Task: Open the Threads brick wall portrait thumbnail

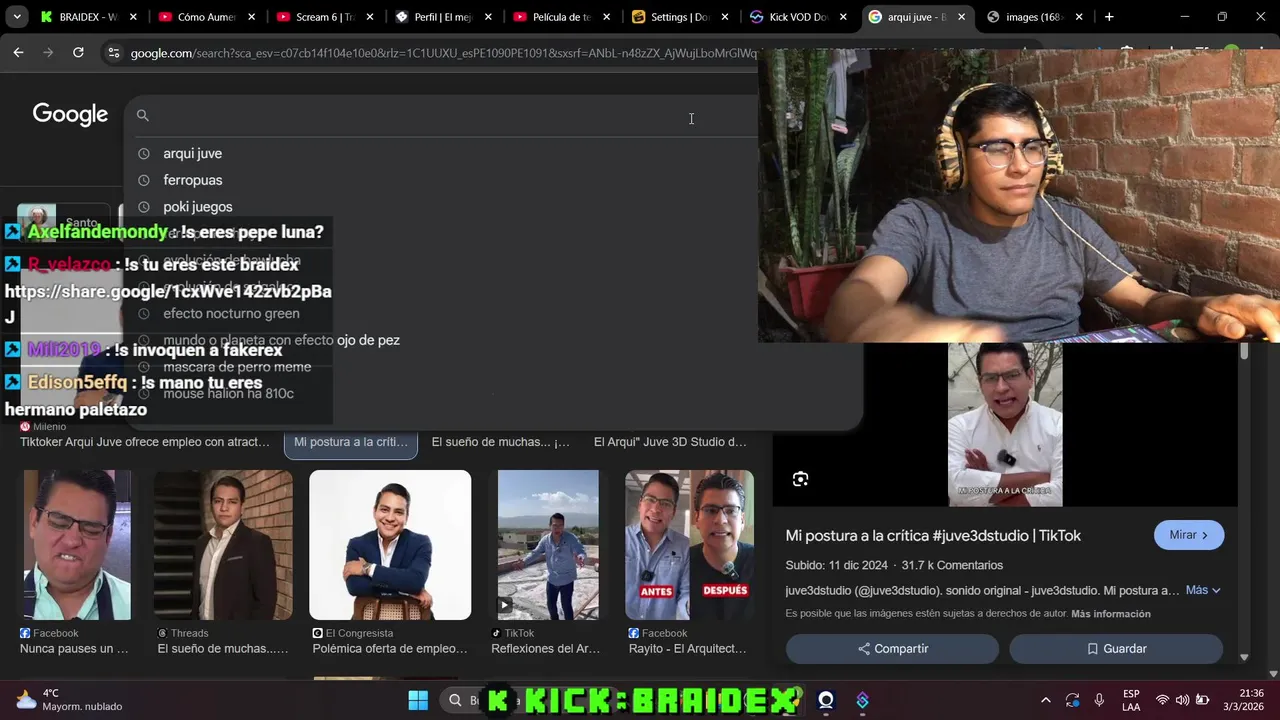Action: click(223, 545)
